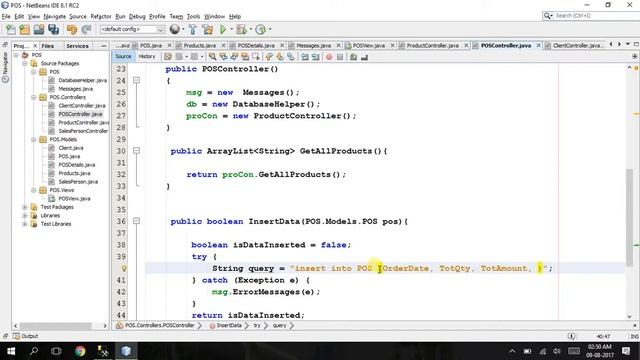Click the Source view button
This screenshot has height=360, width=640.
click(123, 57)
